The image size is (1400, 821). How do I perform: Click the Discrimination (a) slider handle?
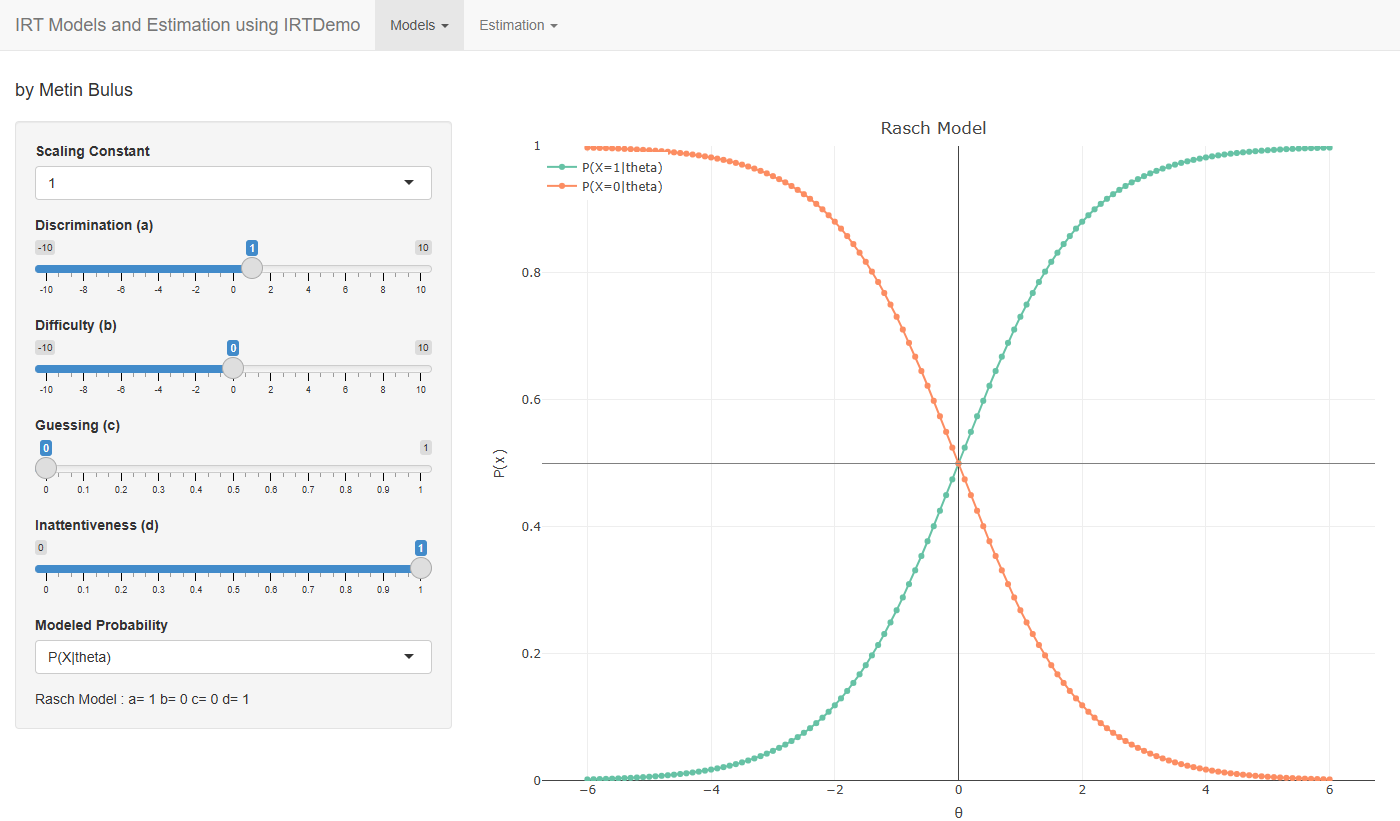tap(252, 268)
